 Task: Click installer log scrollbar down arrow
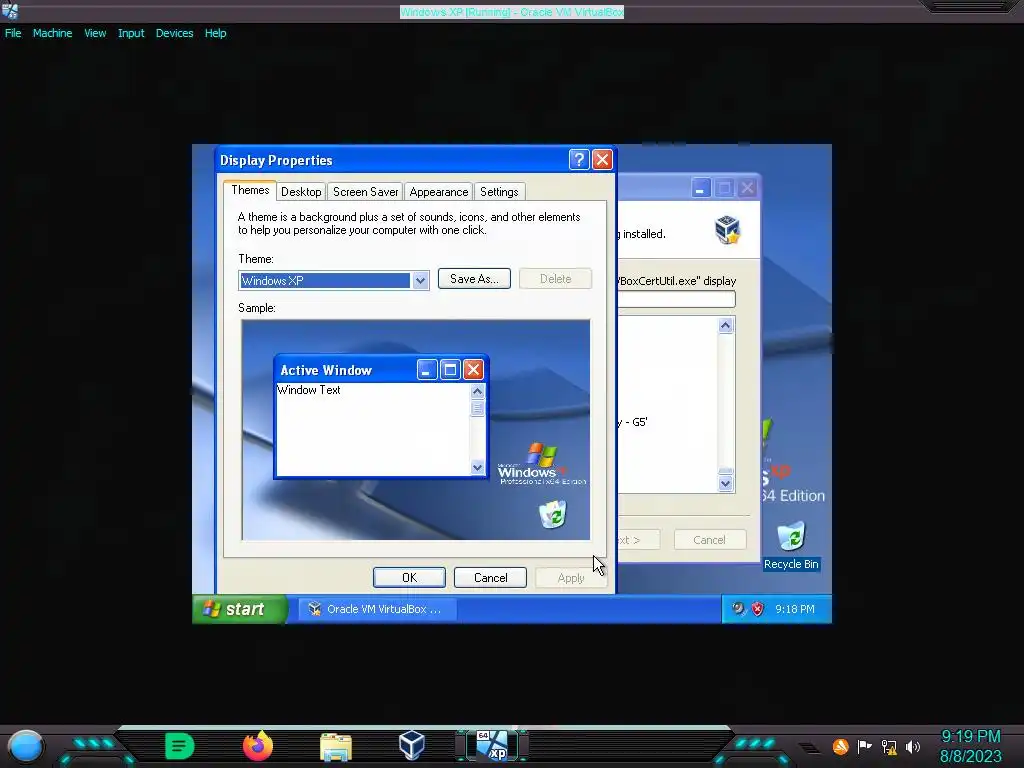[726, 484]
